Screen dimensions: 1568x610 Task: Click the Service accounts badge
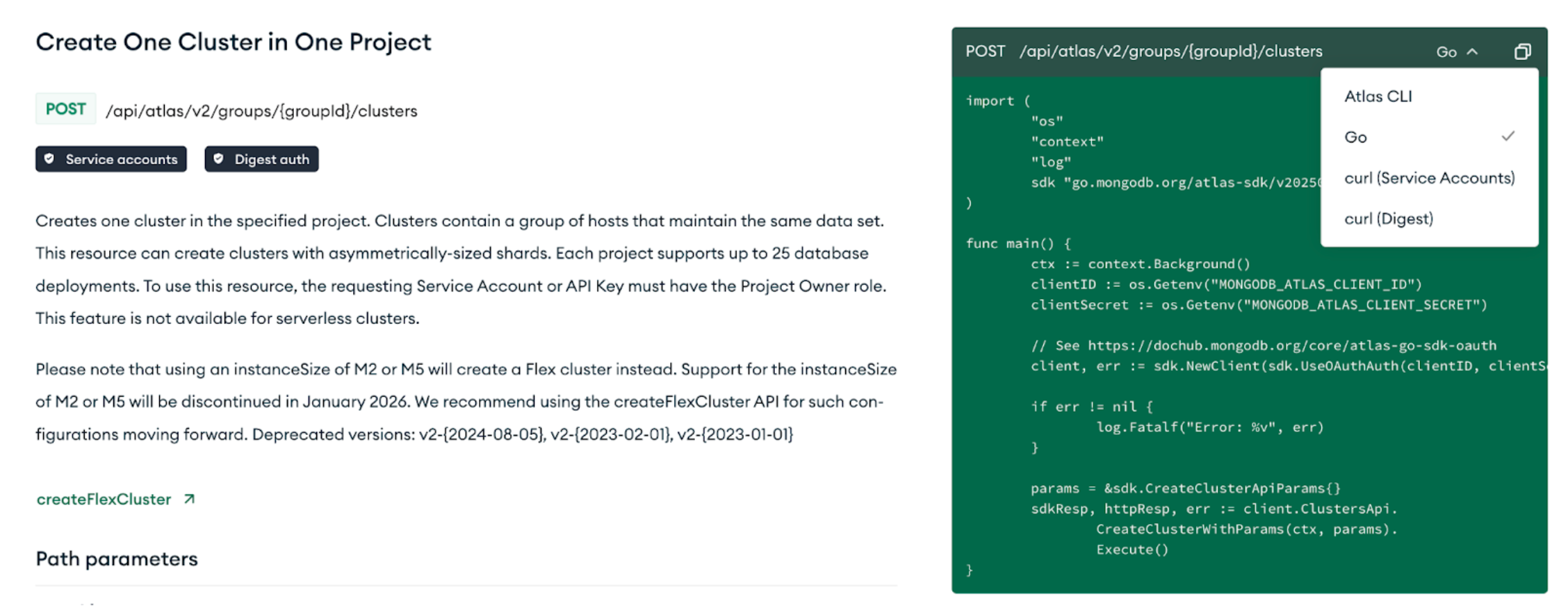click(111, 159)
